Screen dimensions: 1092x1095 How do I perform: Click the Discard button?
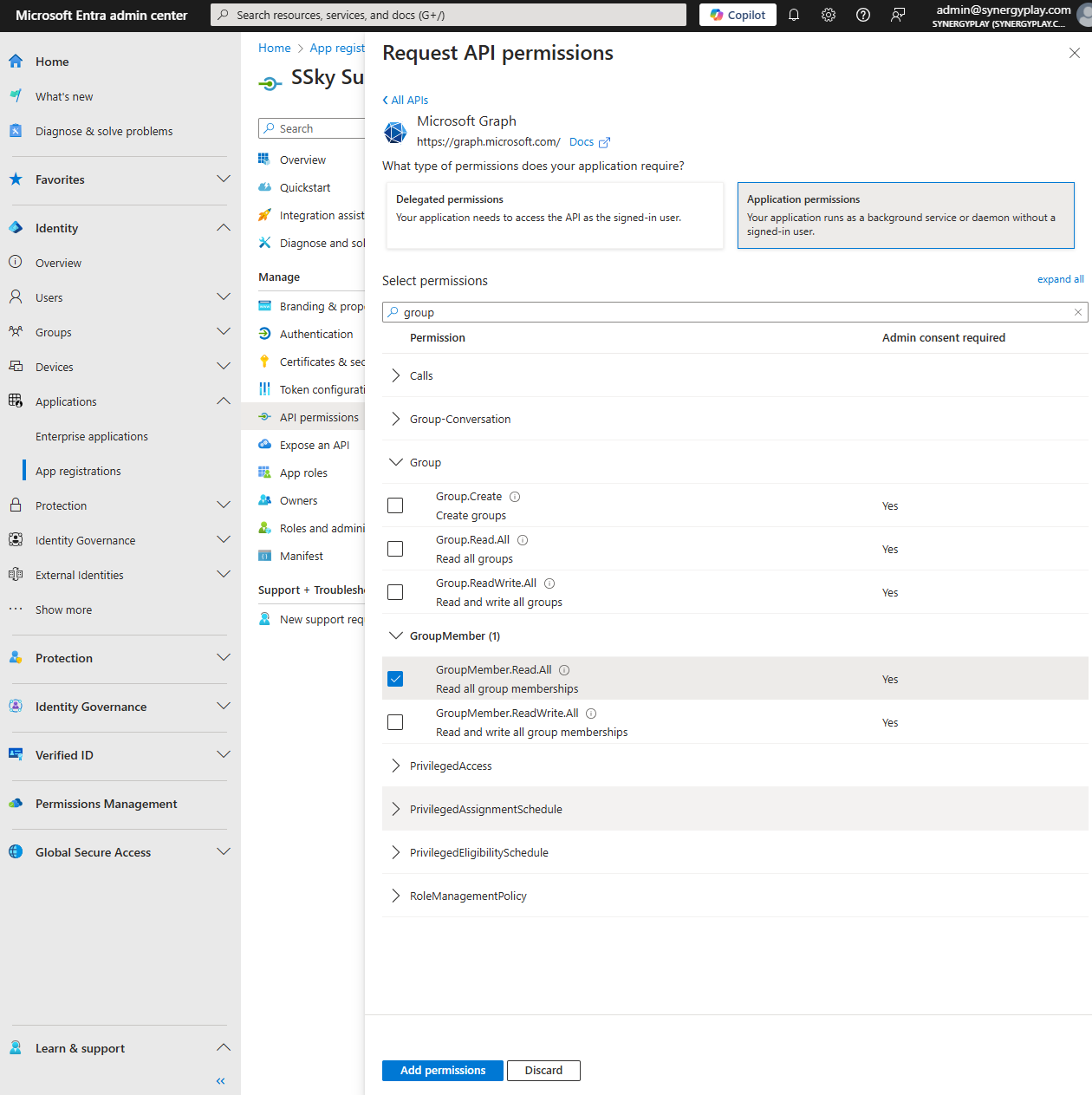coord(543,1071)
